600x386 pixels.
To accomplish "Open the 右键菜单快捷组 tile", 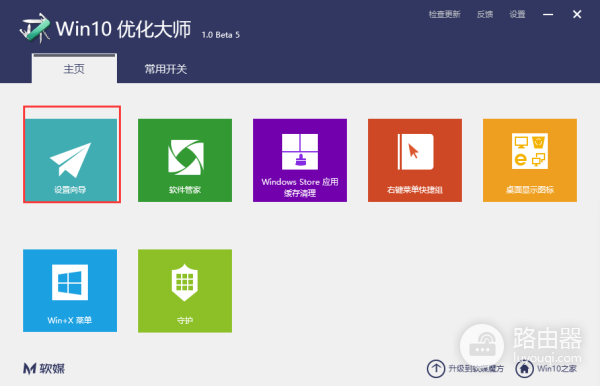I will coord(415,160).
